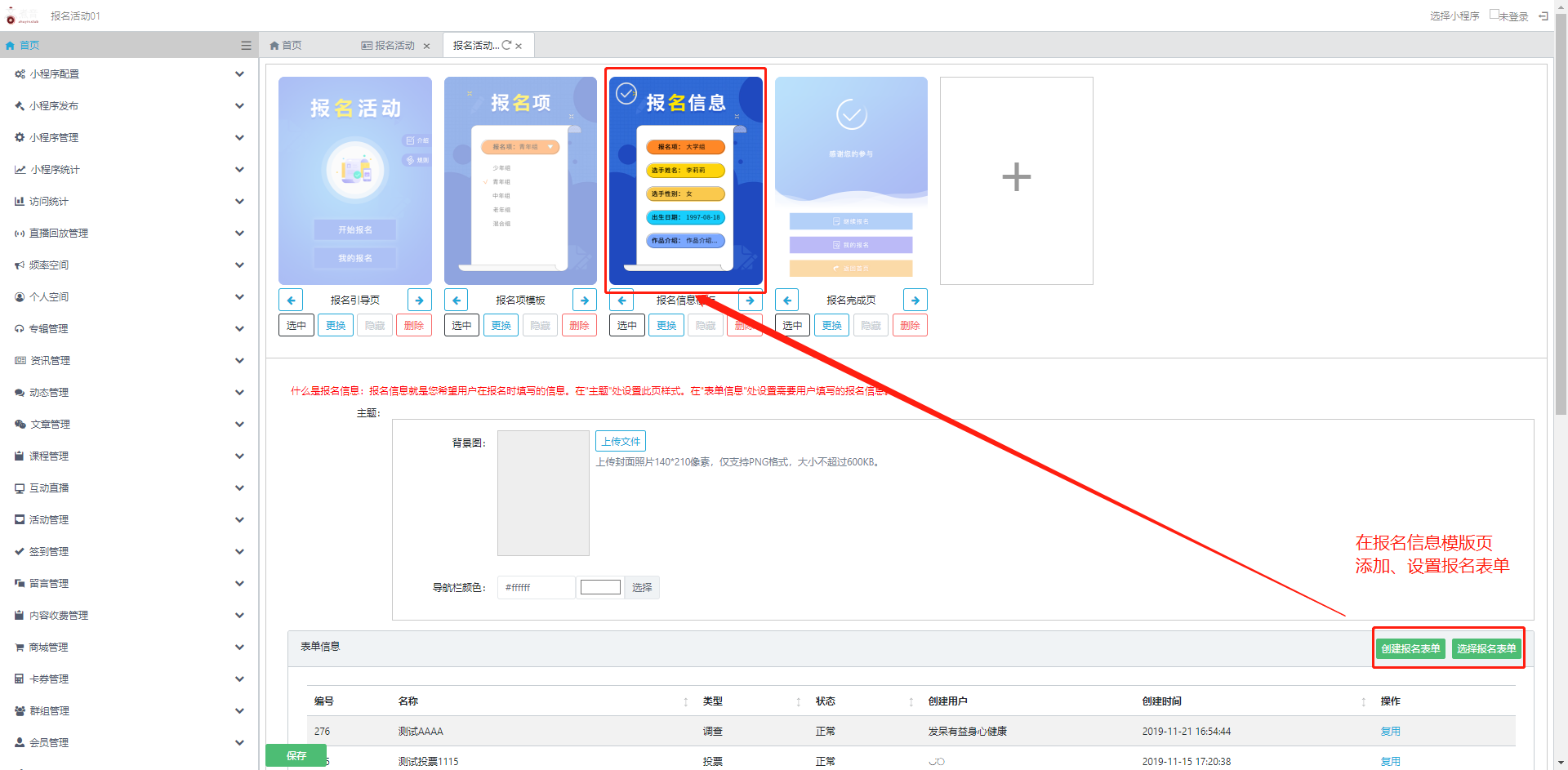Viewport: 1568px width, 770px height.
Task: Switch to the 首页 tab
Action: tap(287, 46)
